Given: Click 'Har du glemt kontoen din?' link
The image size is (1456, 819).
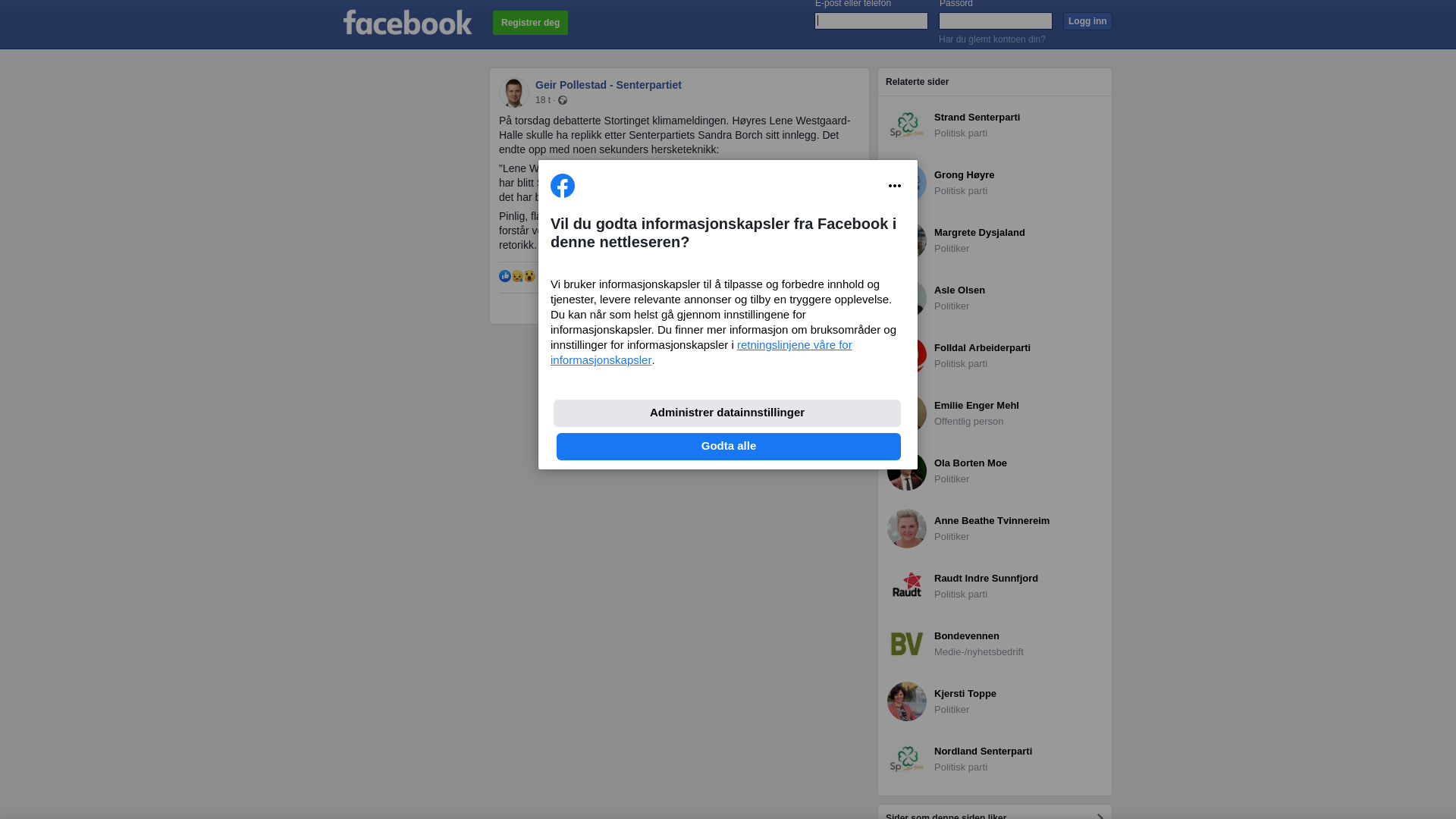Looking at the screenshot, I should pyautogui.click(x=992, y=39).
